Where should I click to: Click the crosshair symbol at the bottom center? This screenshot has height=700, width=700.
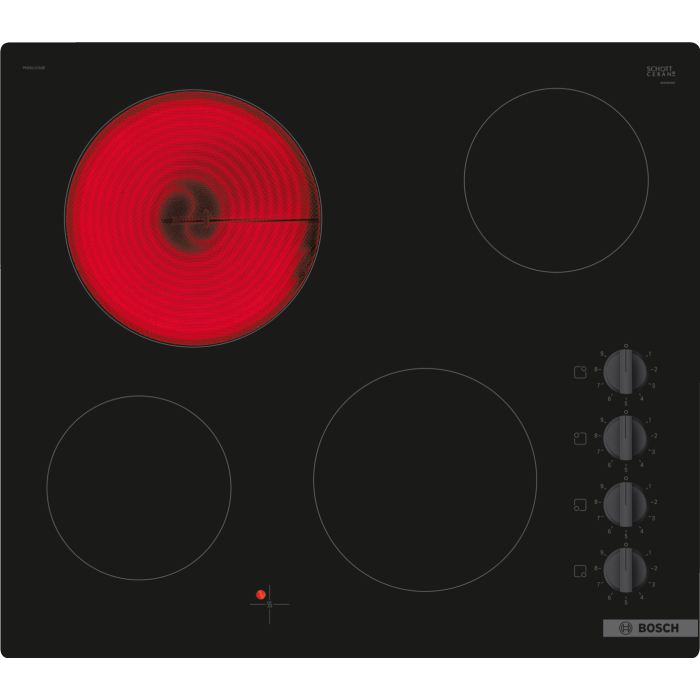click(x=269, y=604)
